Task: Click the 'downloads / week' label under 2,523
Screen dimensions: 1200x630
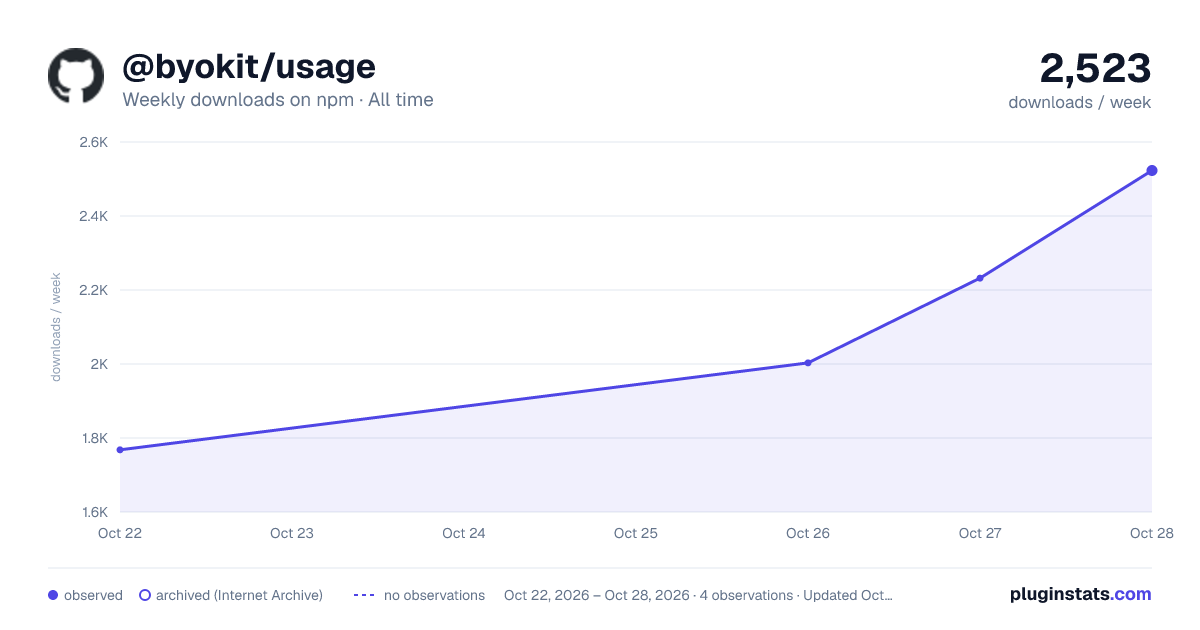Action: pyautogui.click(x=1080, y=102)
